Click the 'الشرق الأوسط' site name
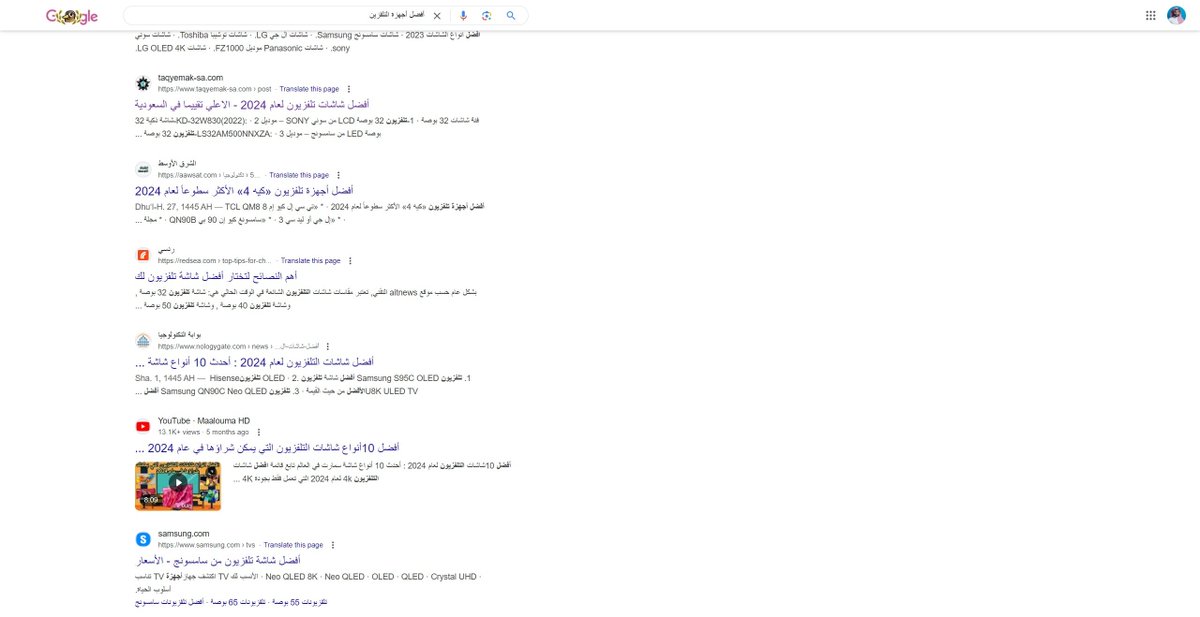This screenshot has height=617, width=1200. click(177, 163)
